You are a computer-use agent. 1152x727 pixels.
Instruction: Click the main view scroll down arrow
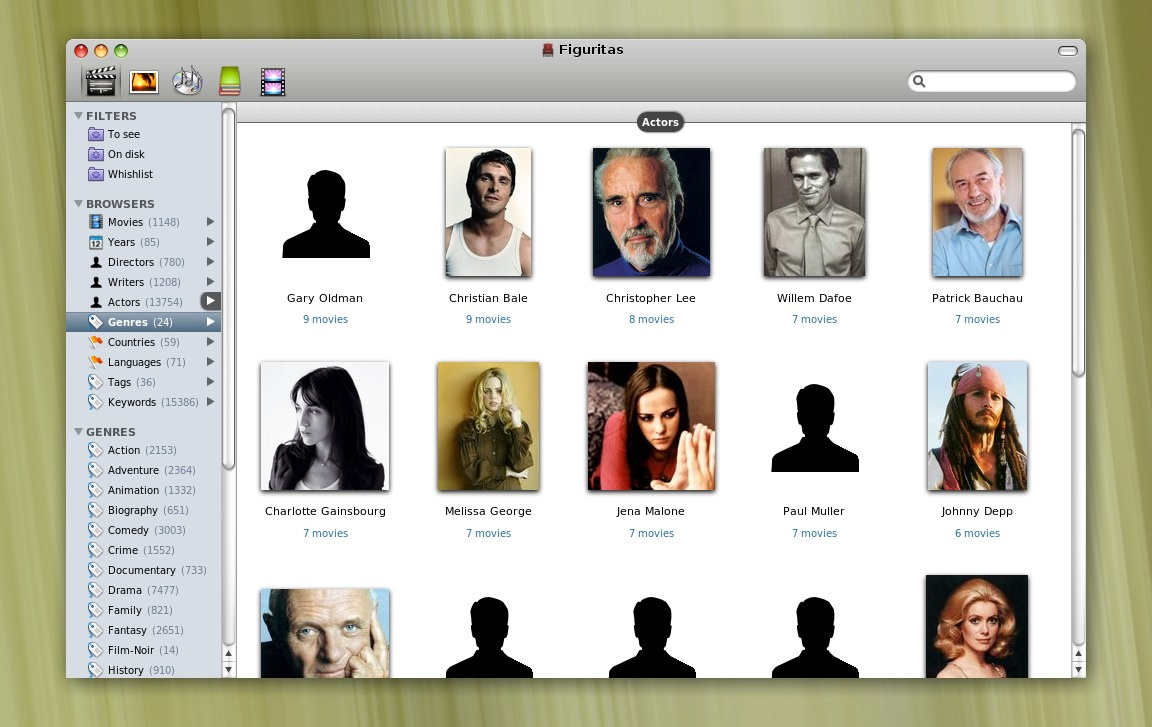1078,670
